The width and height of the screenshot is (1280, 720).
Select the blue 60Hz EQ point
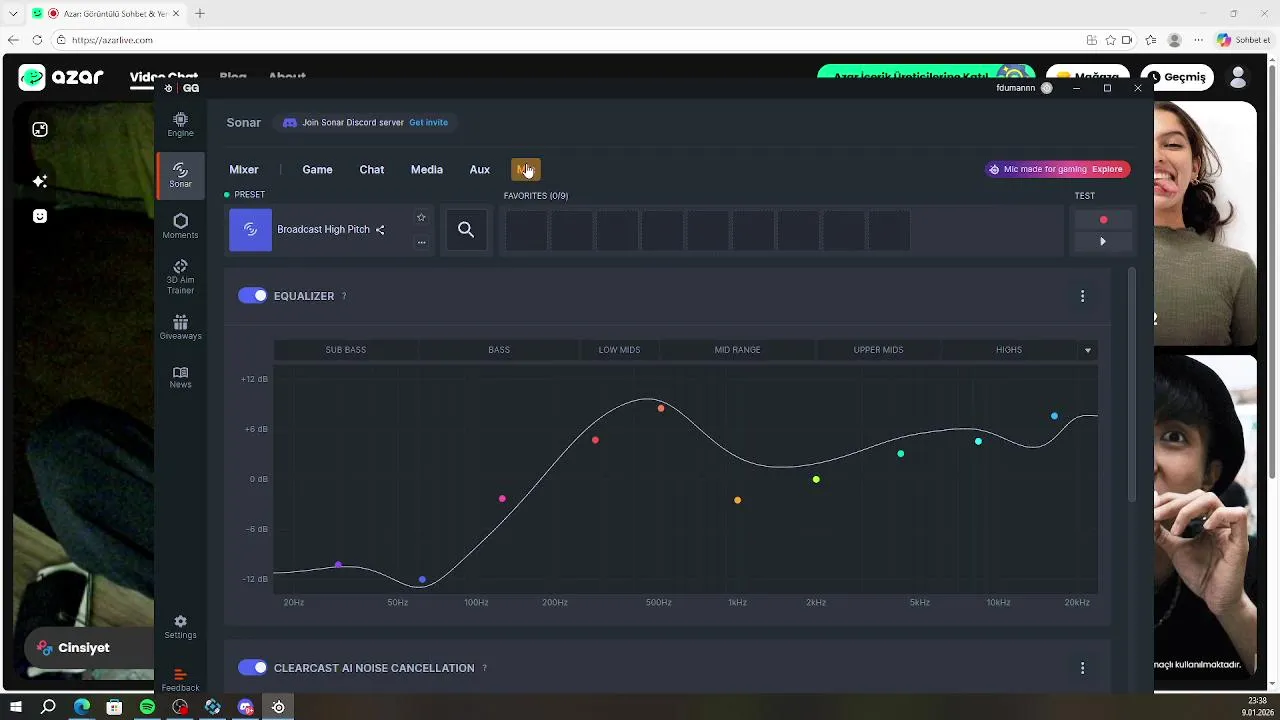(x=422, y=579)
